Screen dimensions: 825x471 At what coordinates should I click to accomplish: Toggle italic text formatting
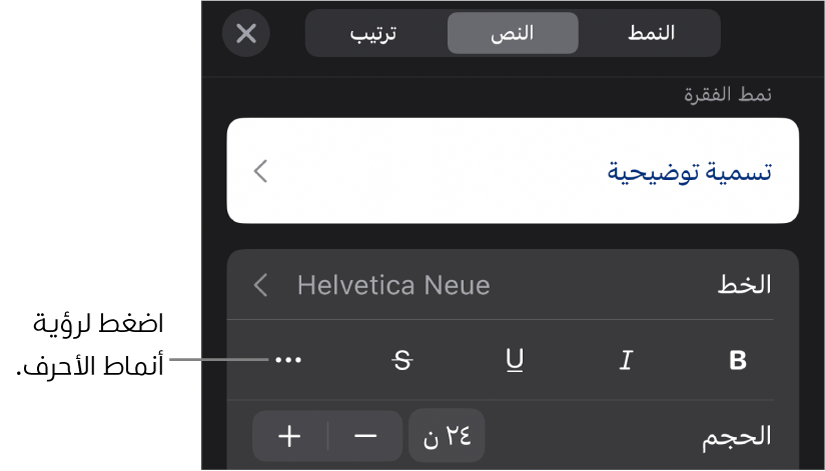click(x=626, y=361)
